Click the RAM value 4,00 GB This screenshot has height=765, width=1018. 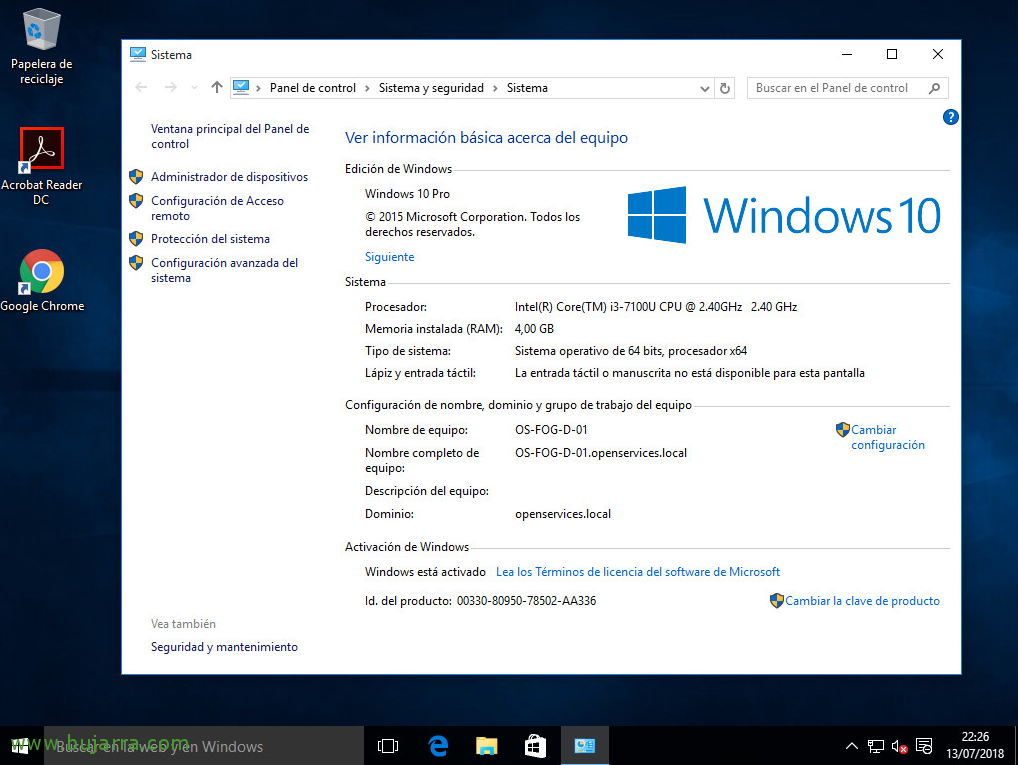pos(534,329)
